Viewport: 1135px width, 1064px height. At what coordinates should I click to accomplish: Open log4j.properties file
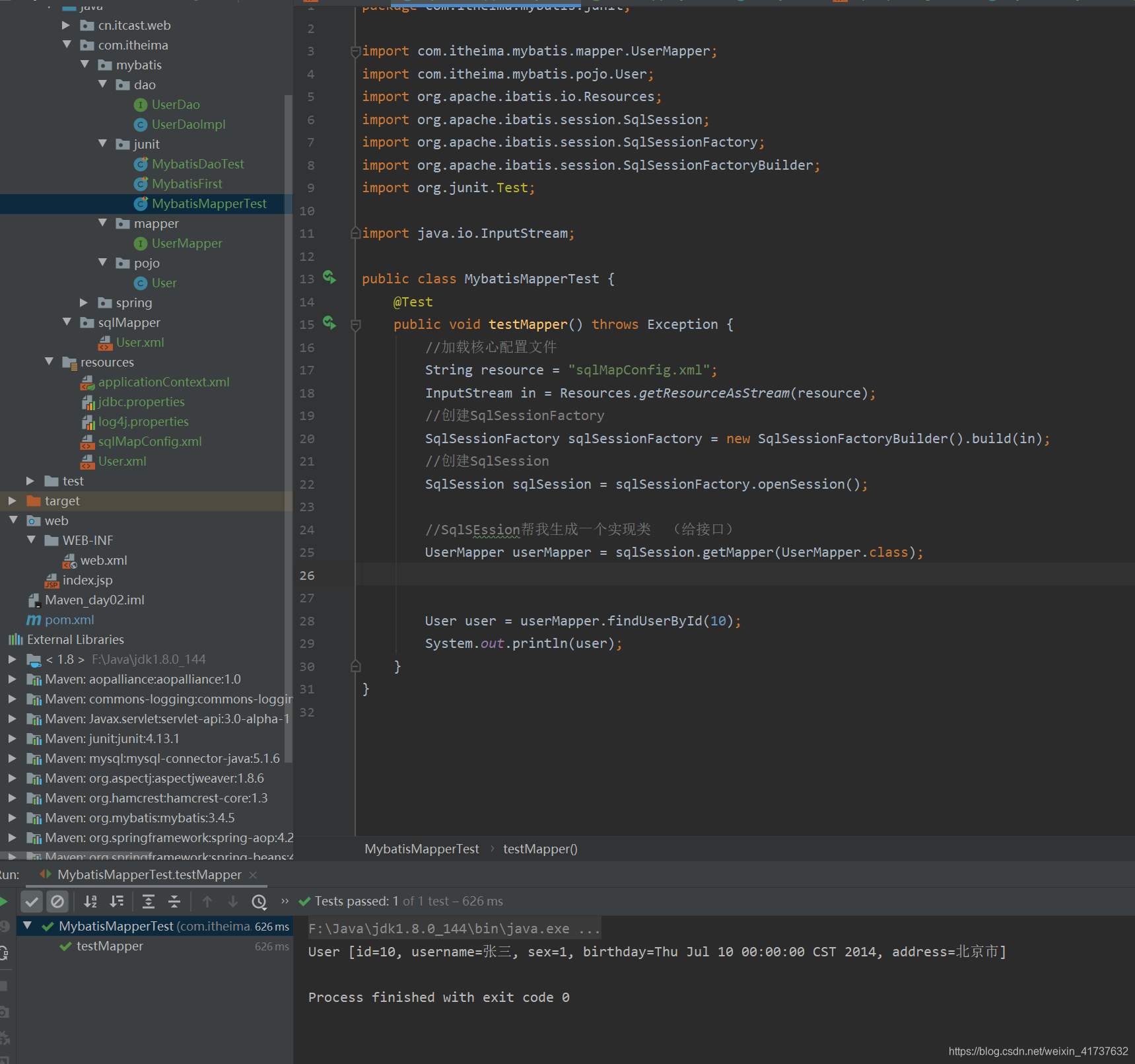[143, 421]
